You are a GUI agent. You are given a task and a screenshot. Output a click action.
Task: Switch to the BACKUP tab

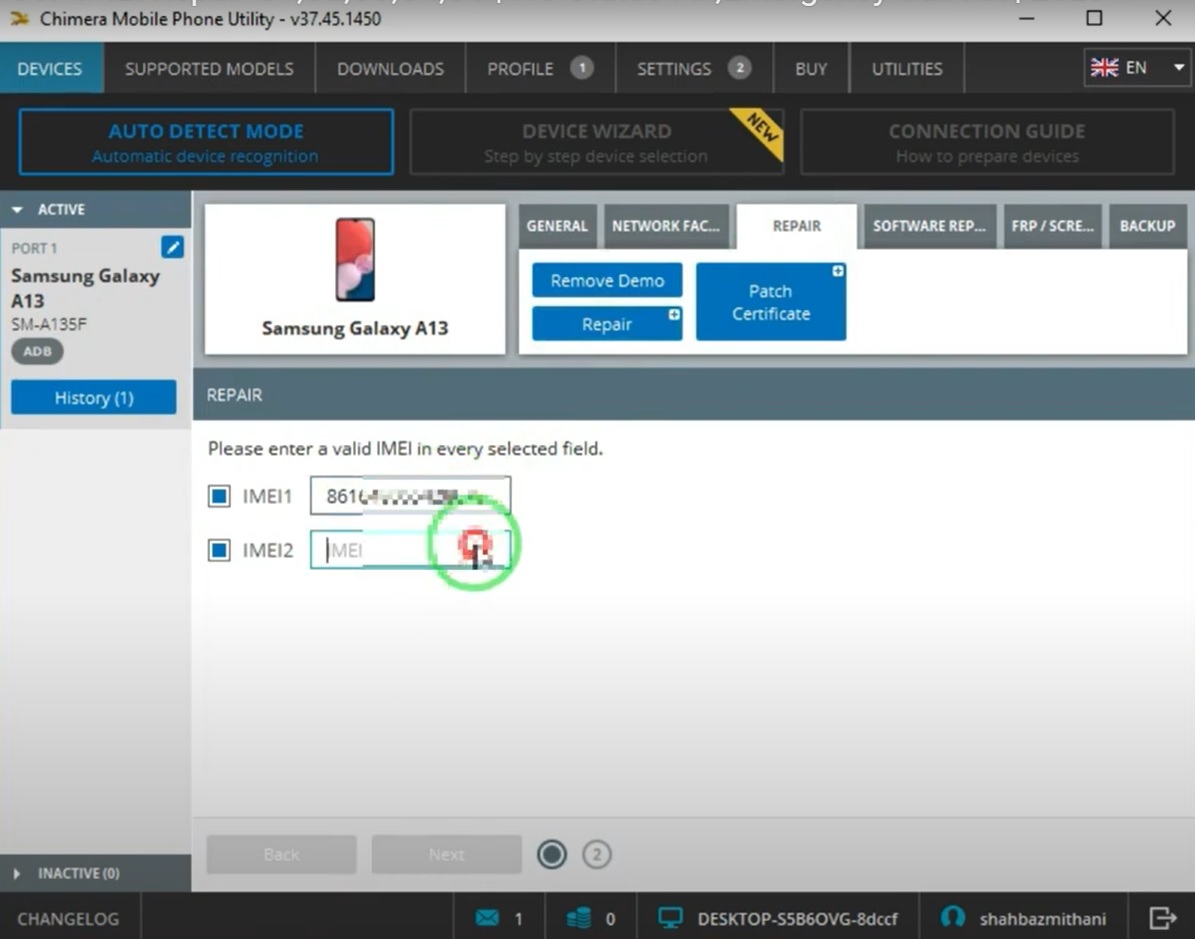pyautogui.click(x=1147, y=226)
